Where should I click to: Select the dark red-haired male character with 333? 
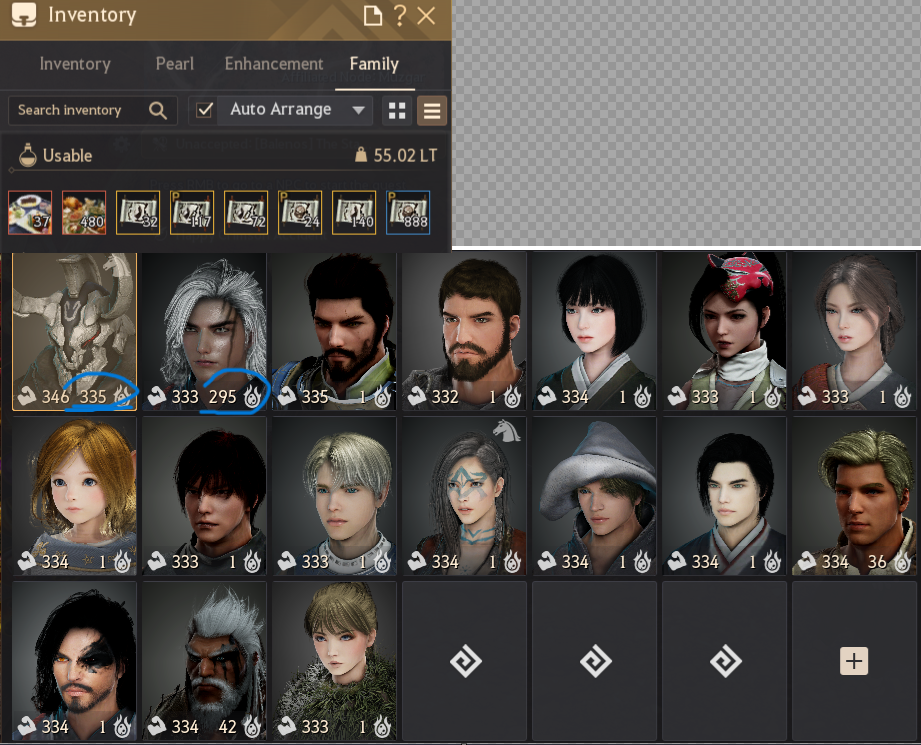point(204,496)
